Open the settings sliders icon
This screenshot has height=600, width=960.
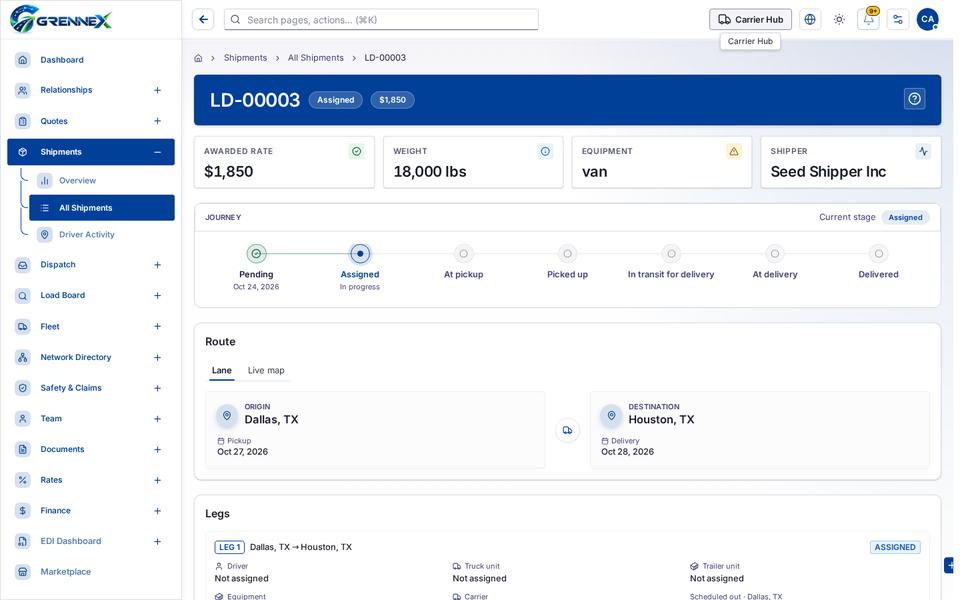898,20
